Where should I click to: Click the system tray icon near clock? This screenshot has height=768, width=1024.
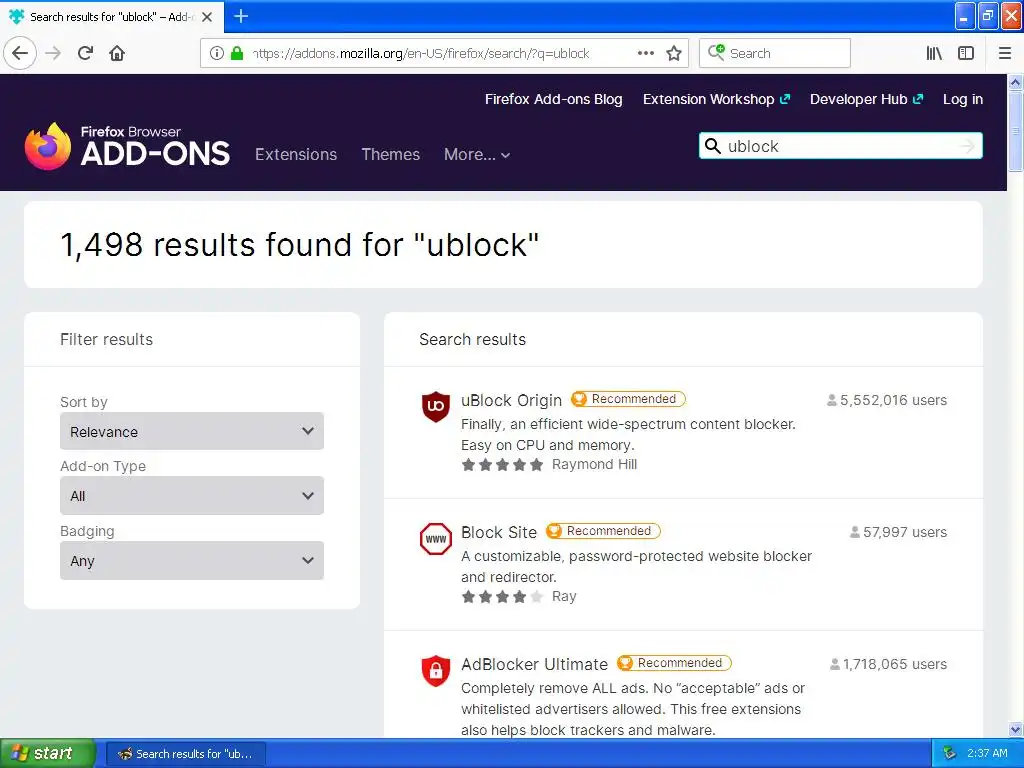(x=949, y=753)
